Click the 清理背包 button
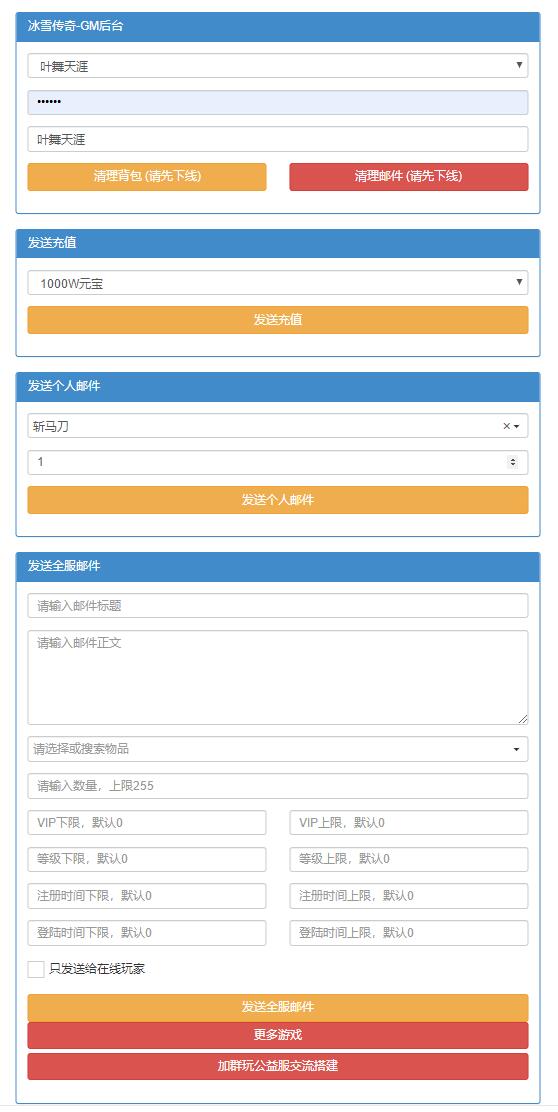 (x=147, y=177)
